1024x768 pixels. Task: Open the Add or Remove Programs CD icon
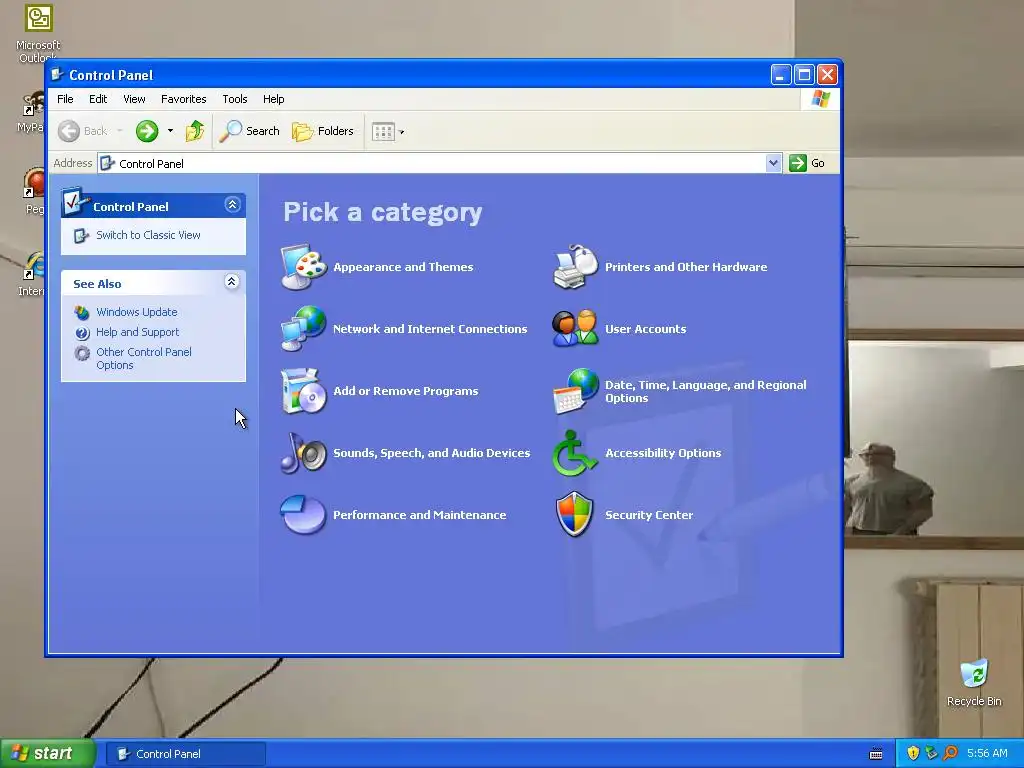(304, 391)
